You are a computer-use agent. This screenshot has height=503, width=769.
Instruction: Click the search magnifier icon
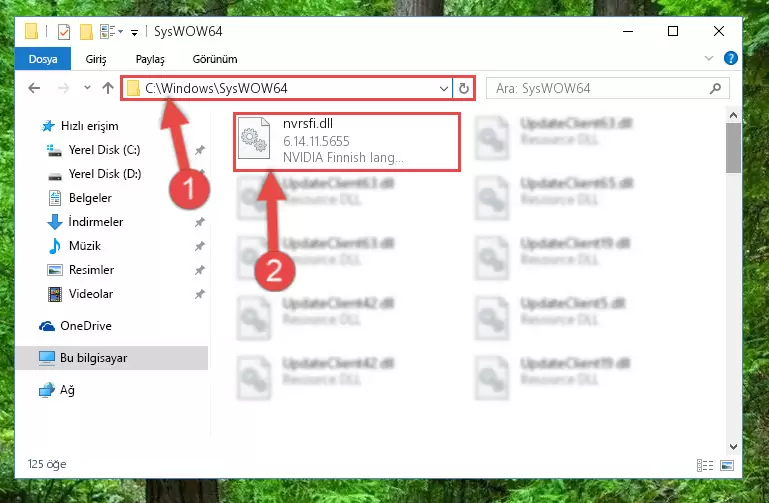click(716, 88)
